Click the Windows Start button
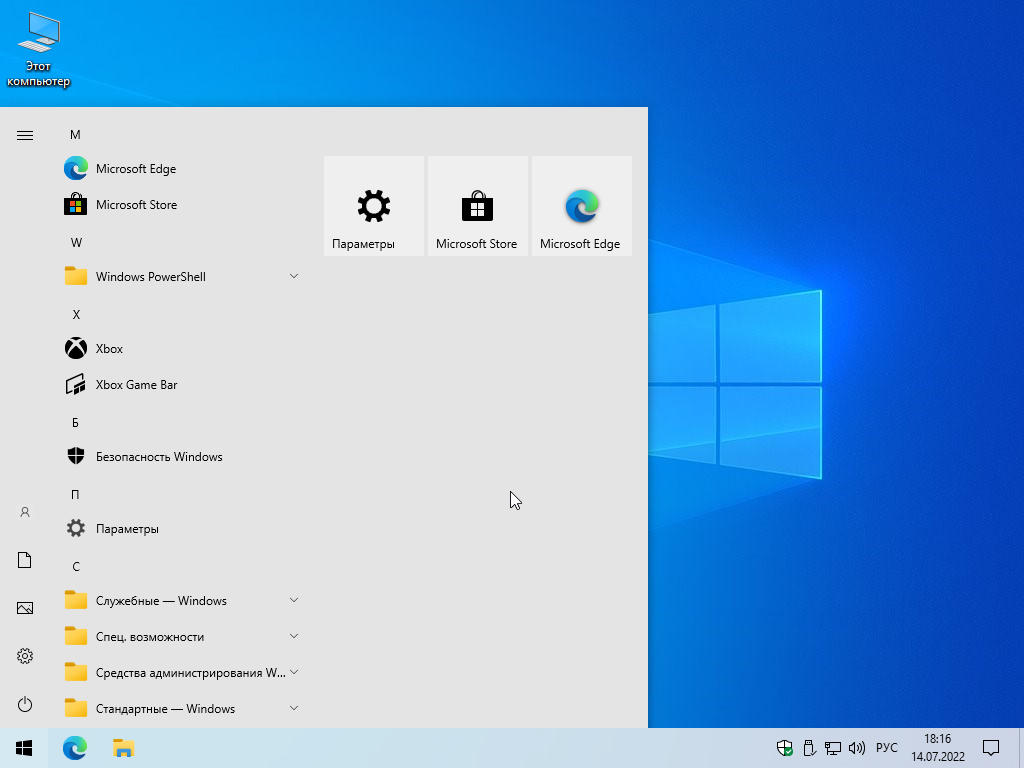 pos(24,748)
